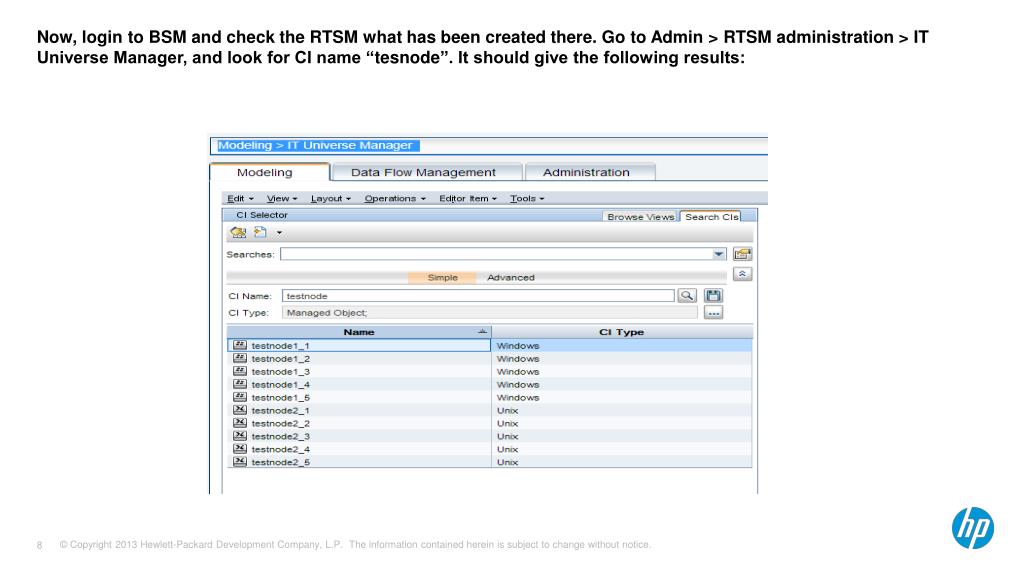The width and height of the screenshot is (1024, 576).
Task: Open the Operations menu
Action: pyautogui.click(x=394, y=198)
